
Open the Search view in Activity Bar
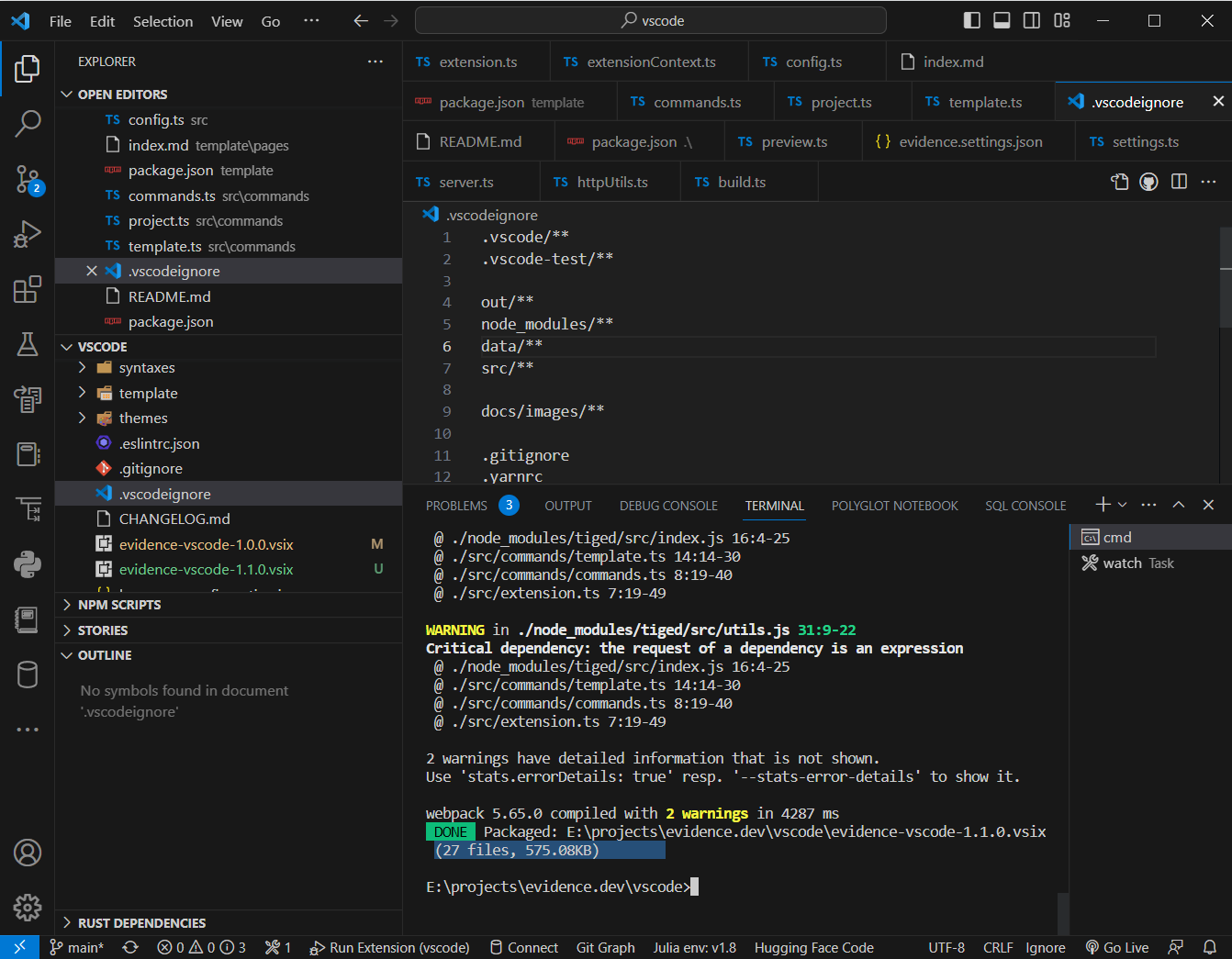(28, 123)
